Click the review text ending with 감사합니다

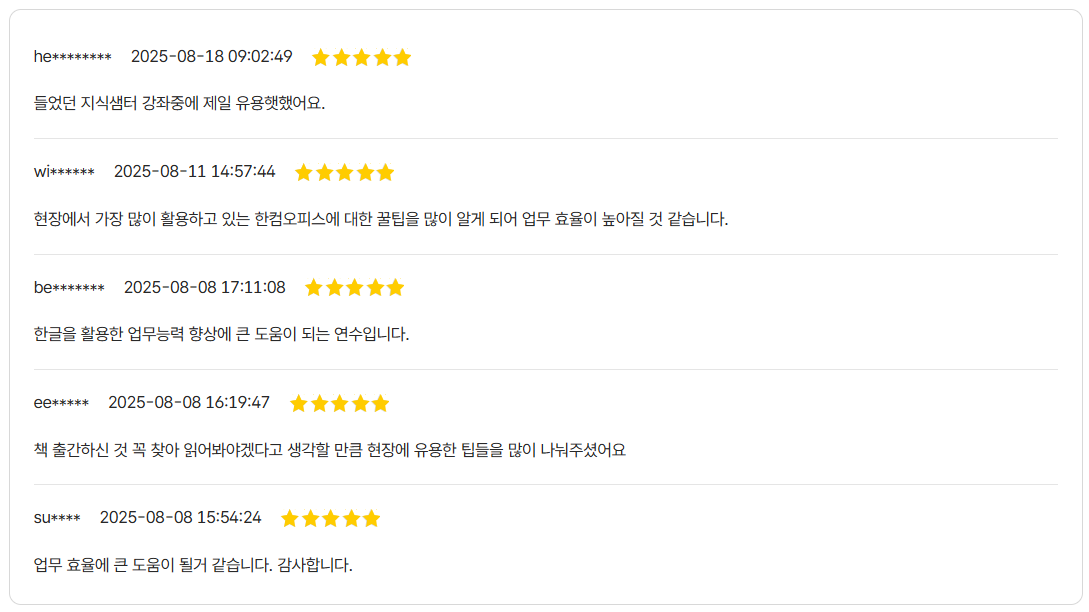pyautogui.click(x=193, y=565)
